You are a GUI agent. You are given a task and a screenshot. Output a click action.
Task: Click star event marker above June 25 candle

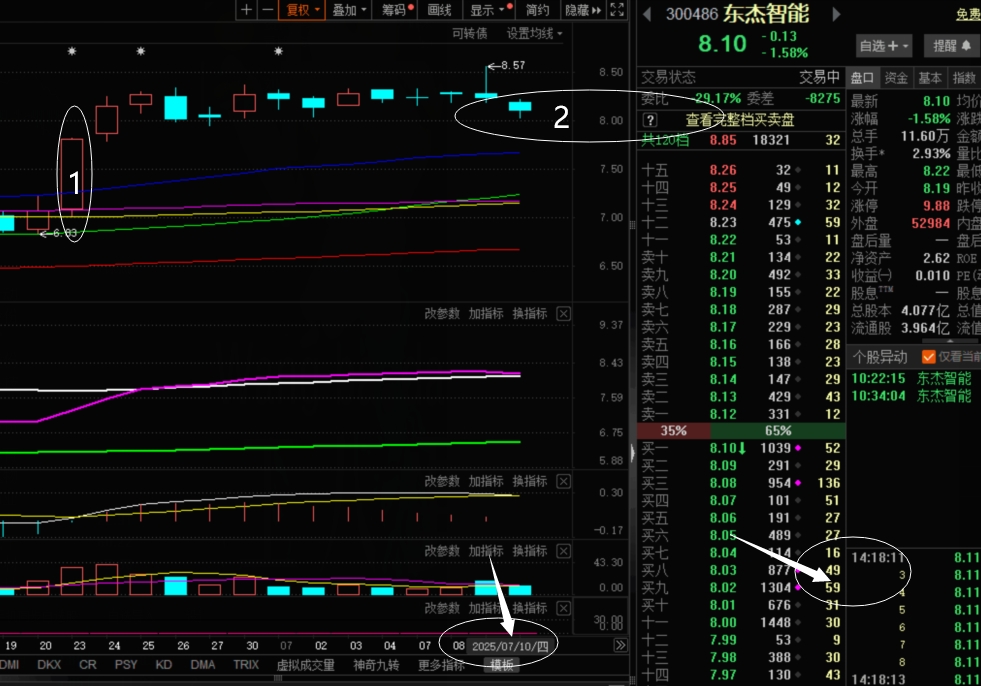(141, 51)
